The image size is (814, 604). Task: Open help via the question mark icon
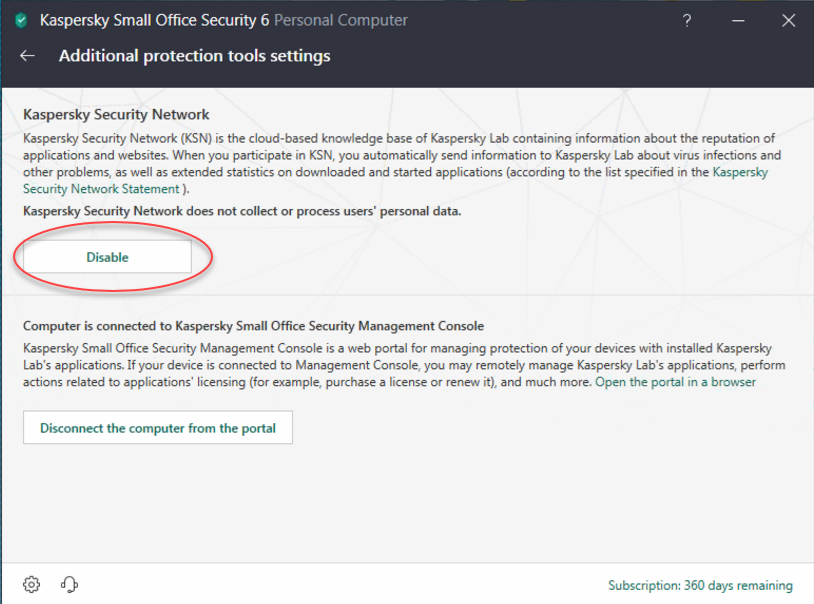(x=687, y=21)
